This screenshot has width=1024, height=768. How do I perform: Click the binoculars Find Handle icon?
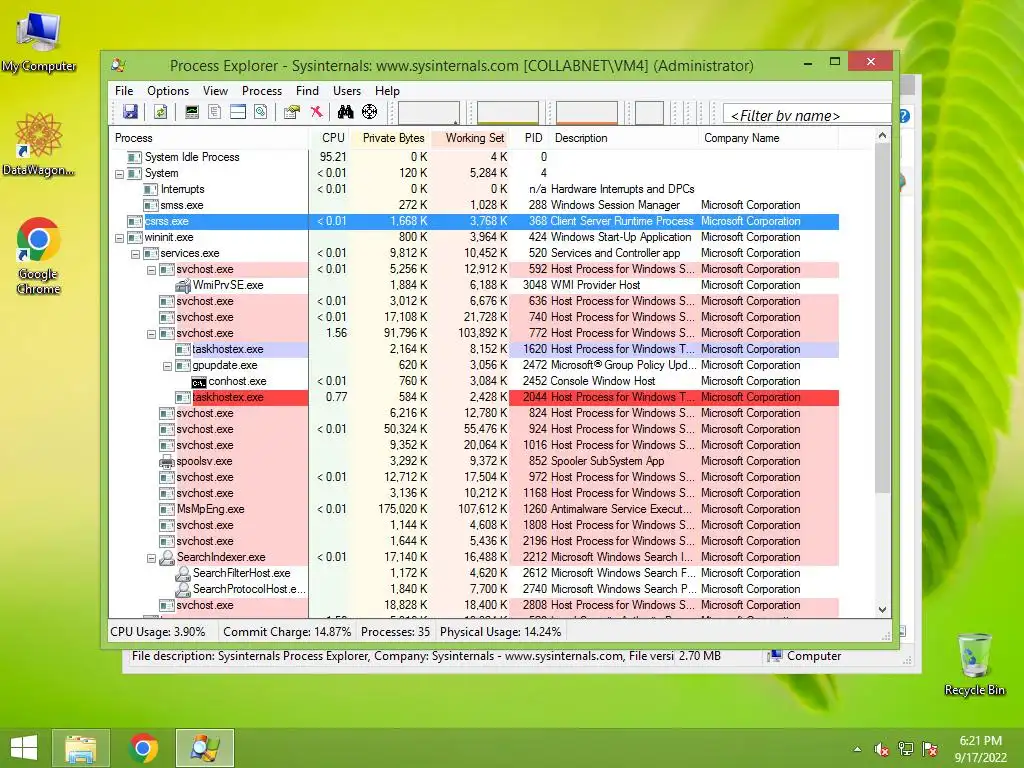coord(345,112)
